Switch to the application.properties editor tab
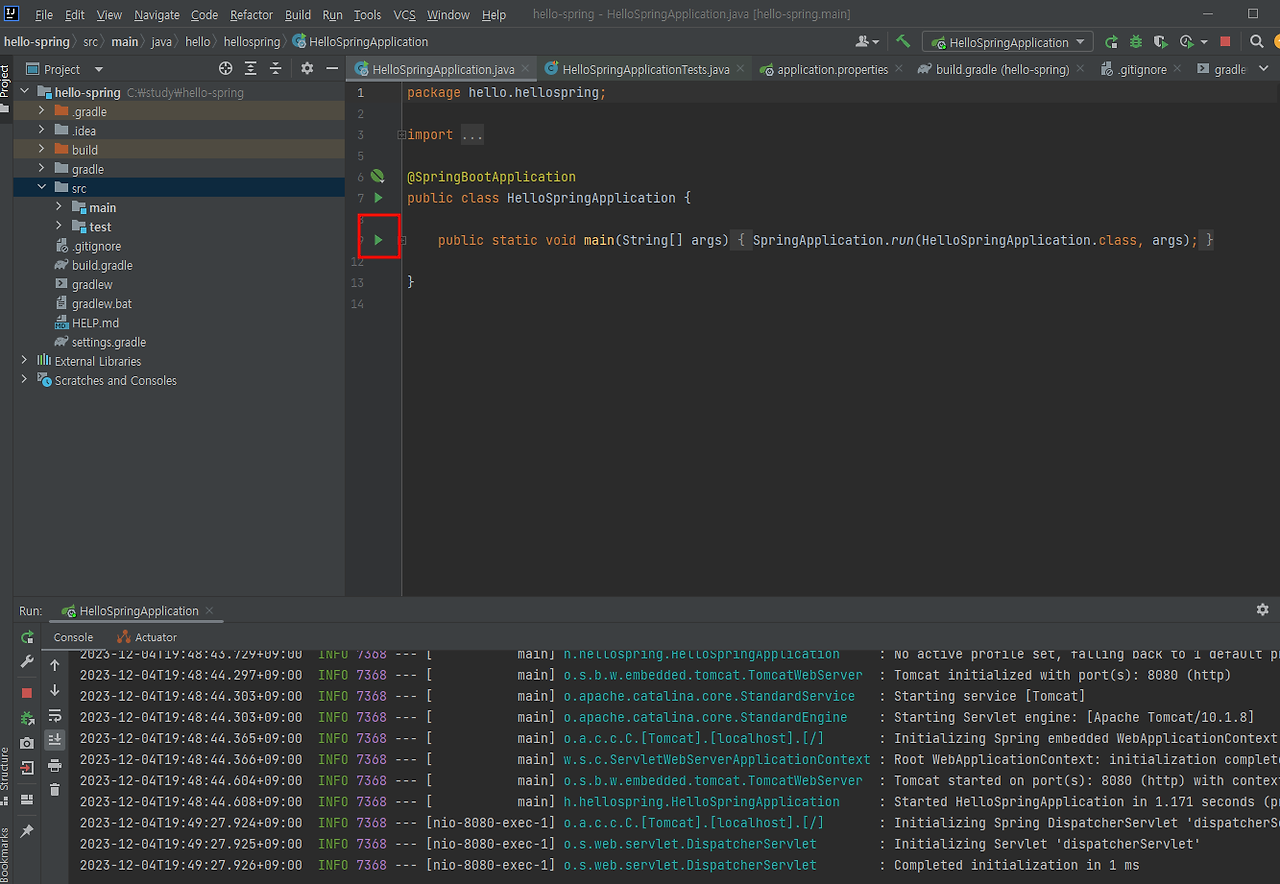Screen dimensions: 1280x884 click(832, 70)
